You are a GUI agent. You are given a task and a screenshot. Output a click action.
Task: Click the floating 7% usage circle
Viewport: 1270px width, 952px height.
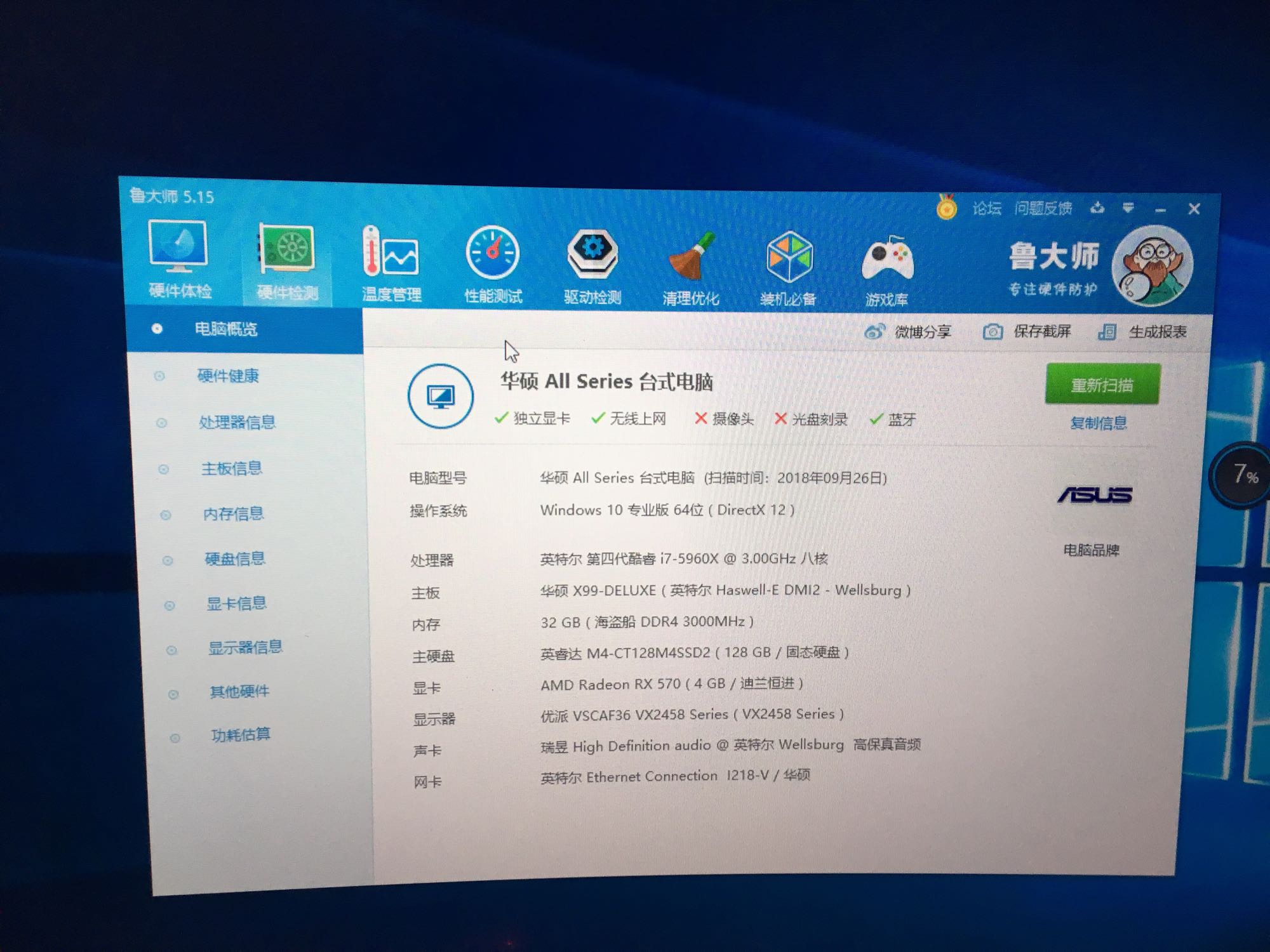pyautogui.click(x=1242, y=475)
